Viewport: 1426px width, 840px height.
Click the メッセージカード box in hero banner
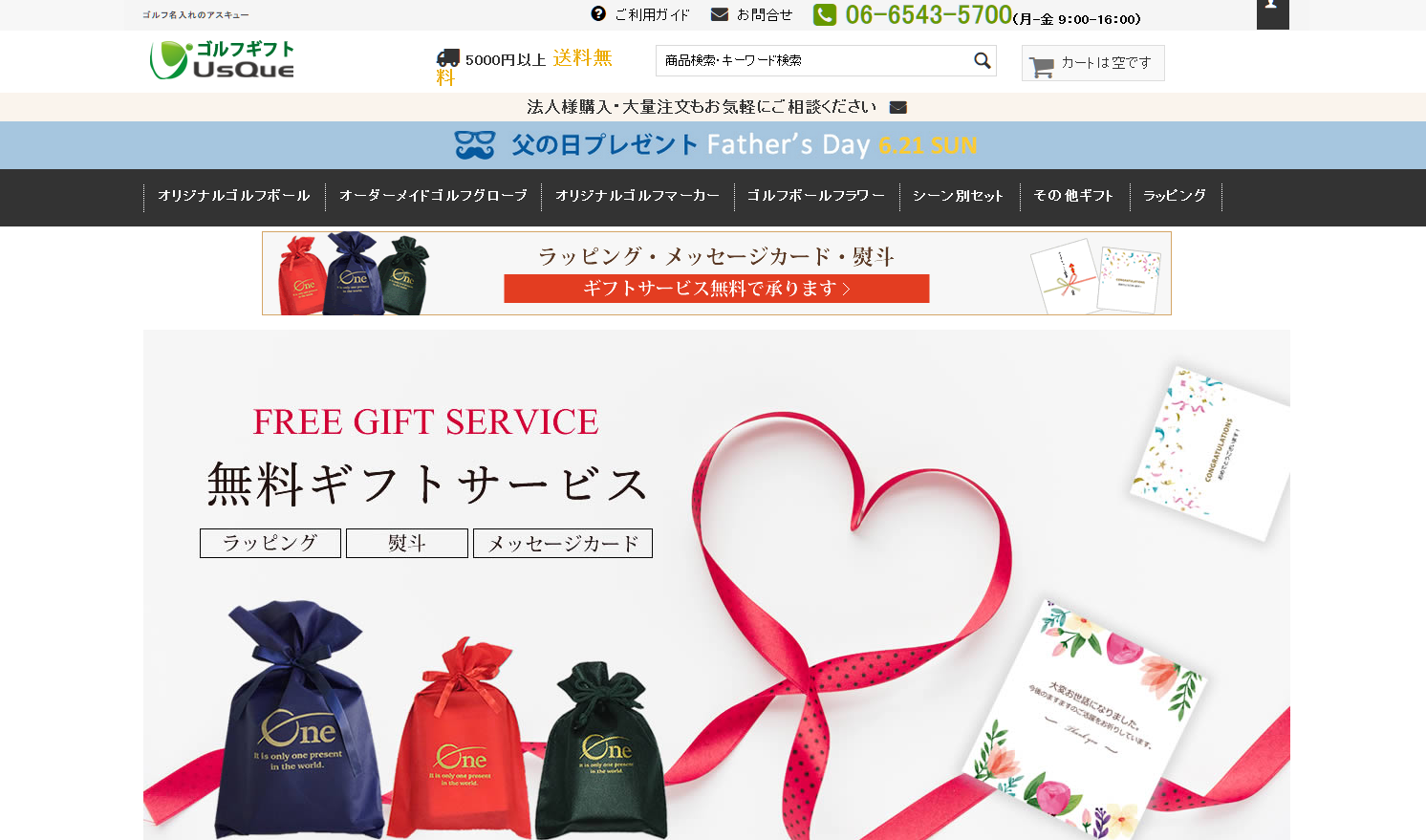click(x=563, y=543)
